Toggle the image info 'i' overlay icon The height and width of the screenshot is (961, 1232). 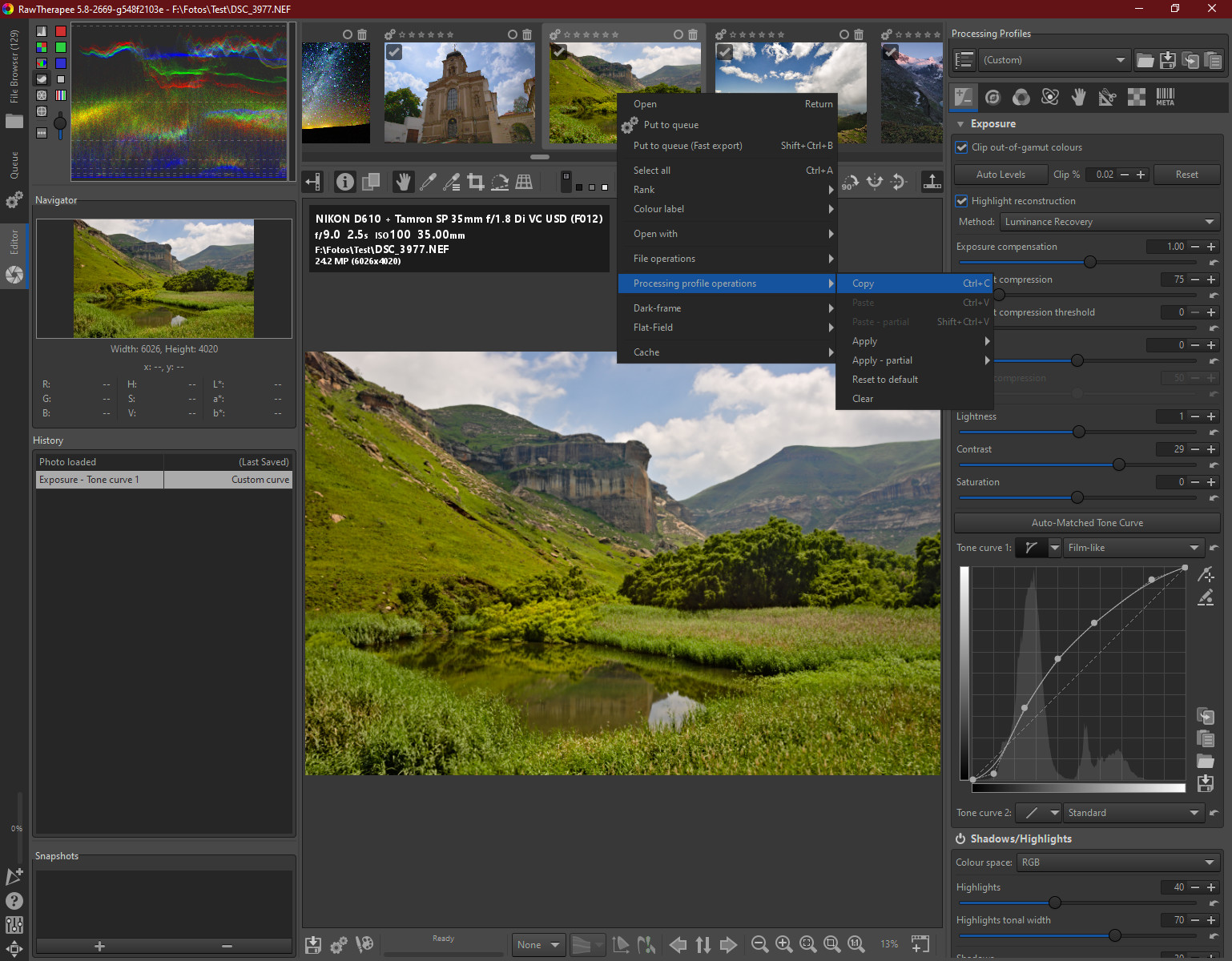coord(344,182)
